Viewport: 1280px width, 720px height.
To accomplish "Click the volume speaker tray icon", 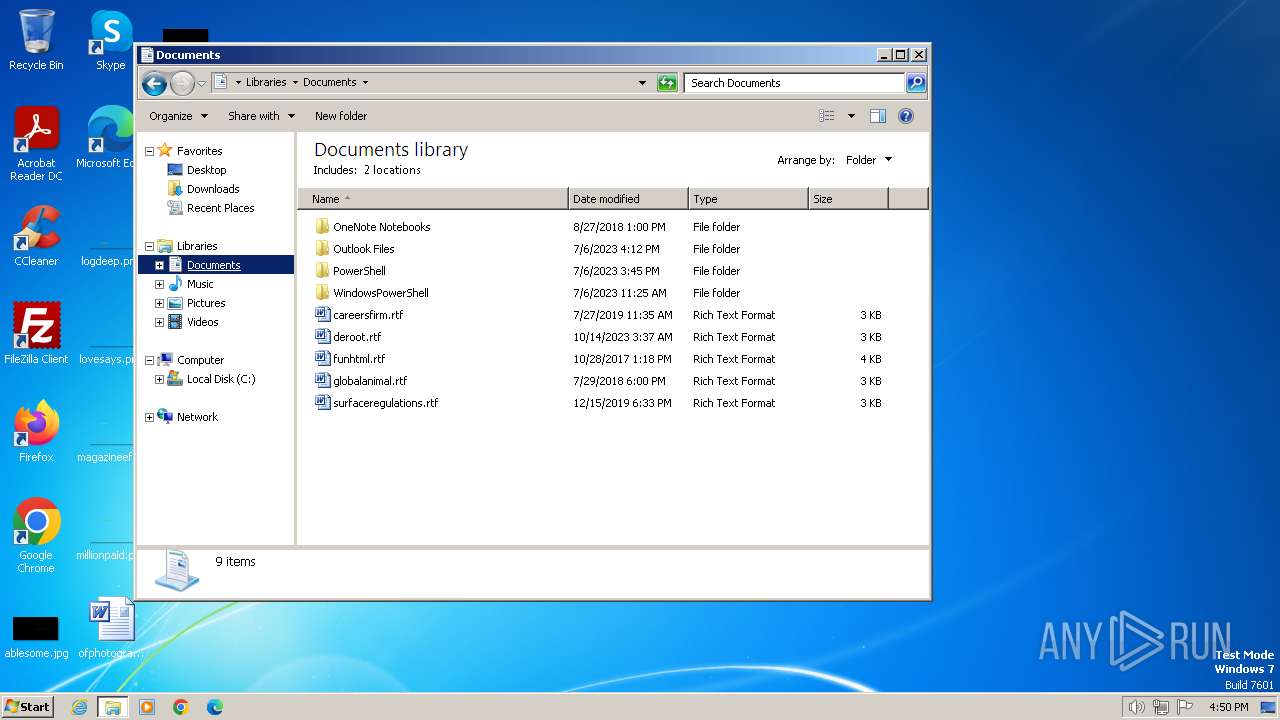I will tap(1136, 707).
